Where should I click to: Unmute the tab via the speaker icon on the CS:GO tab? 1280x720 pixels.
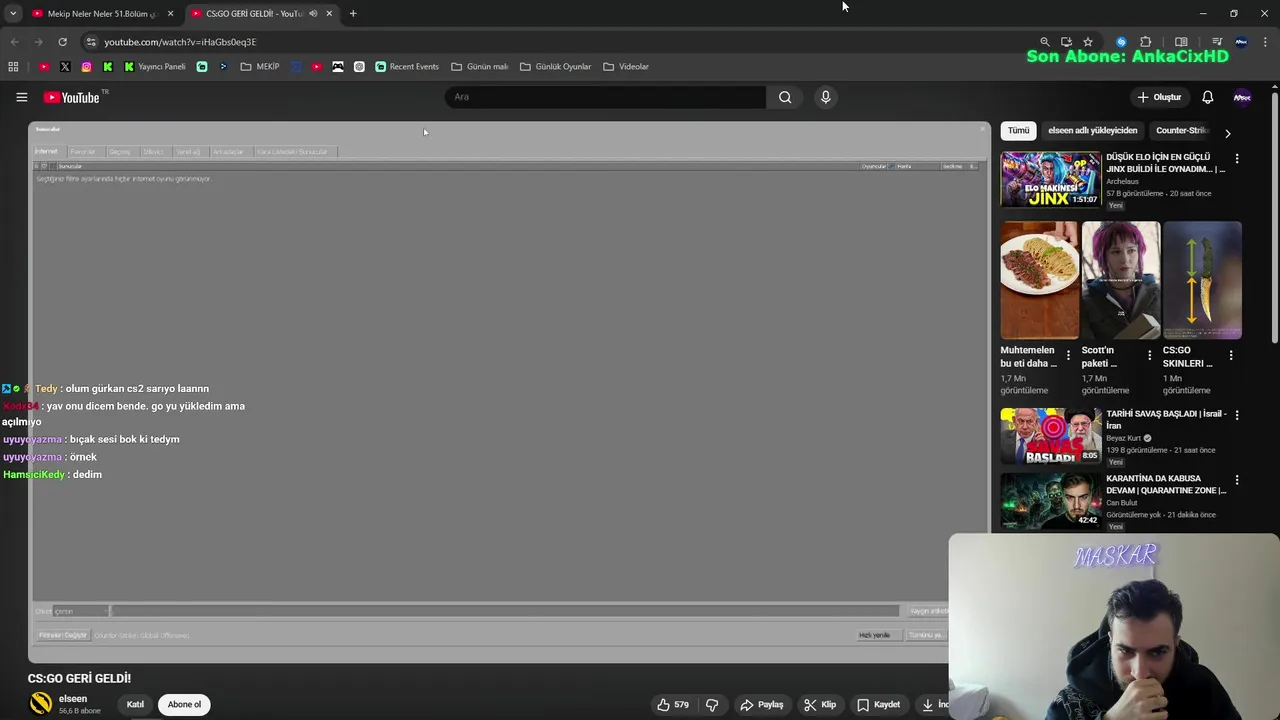[x=313, y=14]
